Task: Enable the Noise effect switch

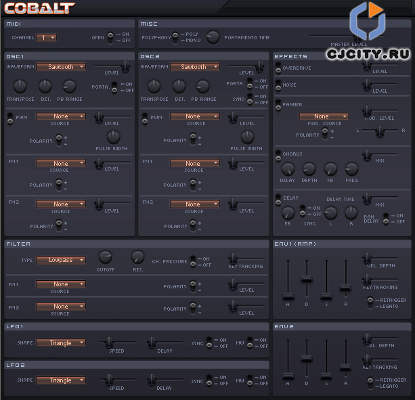Action: pyautogui.click(x=278, y=85)
